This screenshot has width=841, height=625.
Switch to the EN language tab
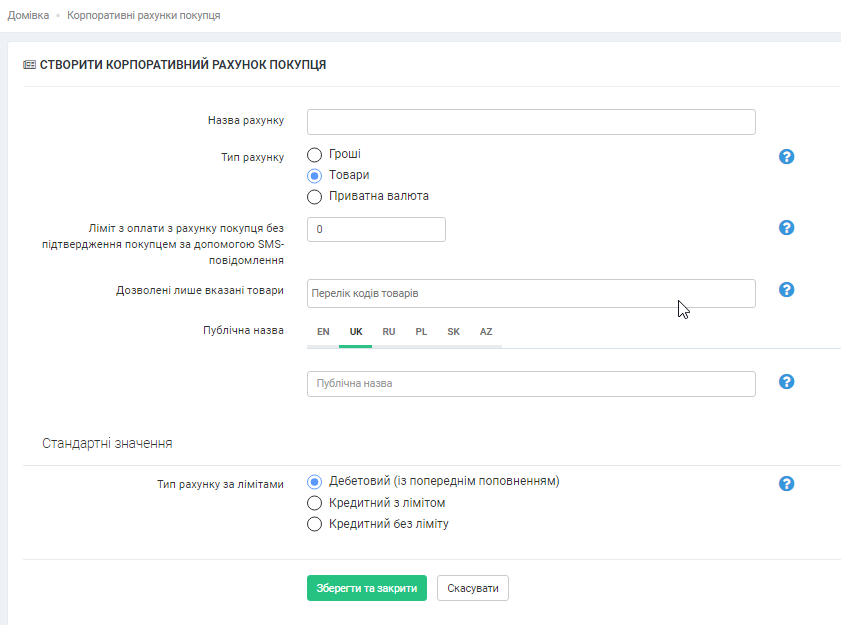point(323,332)
